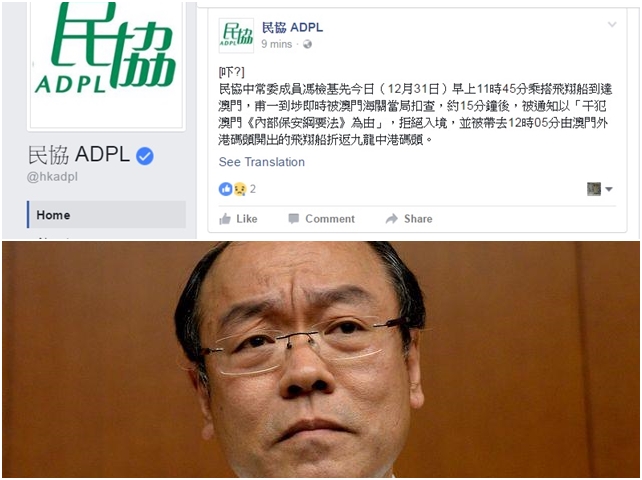Open the 民協 ADPL post author link
642x480 pixels.
[292, 27]
